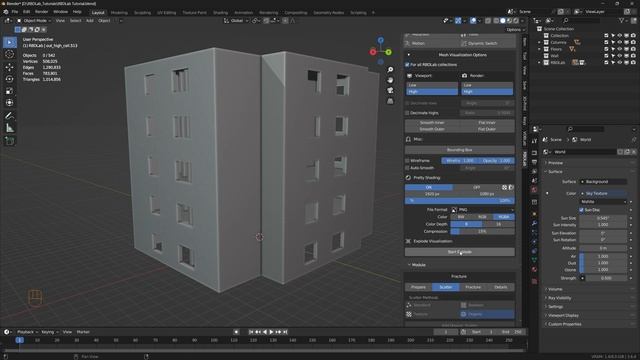
Task: Click the World name input field
Action: 584,152
